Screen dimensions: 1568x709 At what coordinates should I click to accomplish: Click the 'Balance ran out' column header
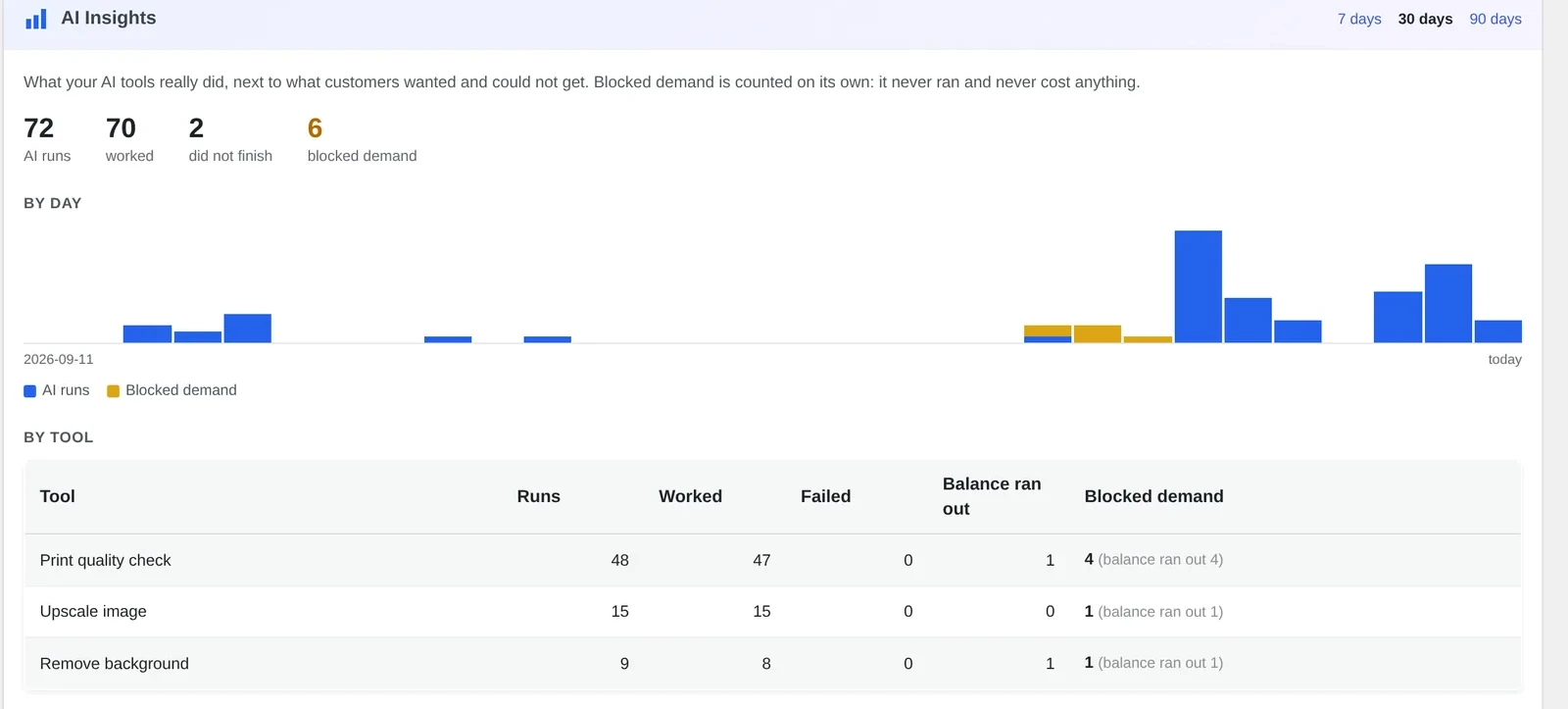click(992, 496)
